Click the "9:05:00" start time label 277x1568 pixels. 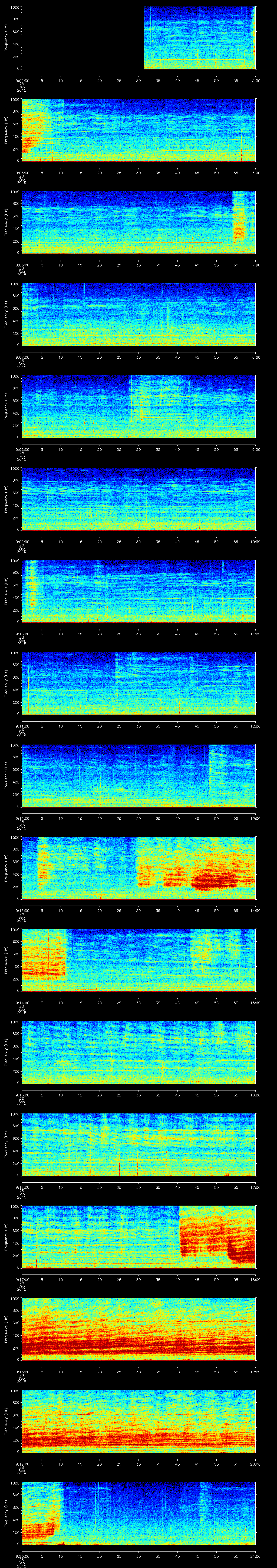[x=22, y=173]
